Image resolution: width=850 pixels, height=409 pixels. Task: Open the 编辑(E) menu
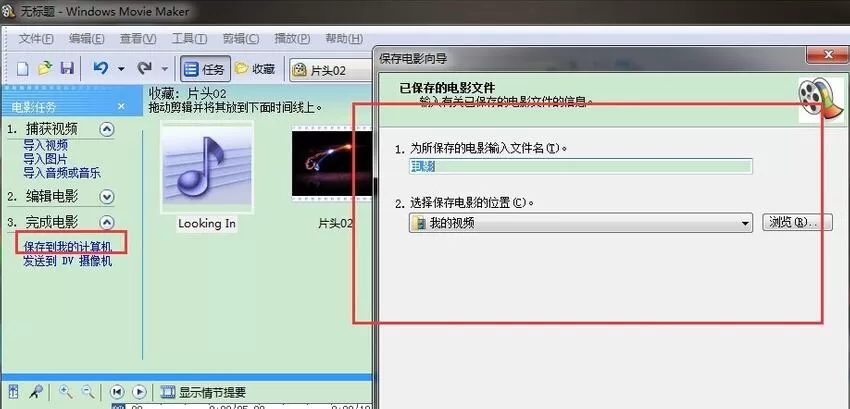87,39
